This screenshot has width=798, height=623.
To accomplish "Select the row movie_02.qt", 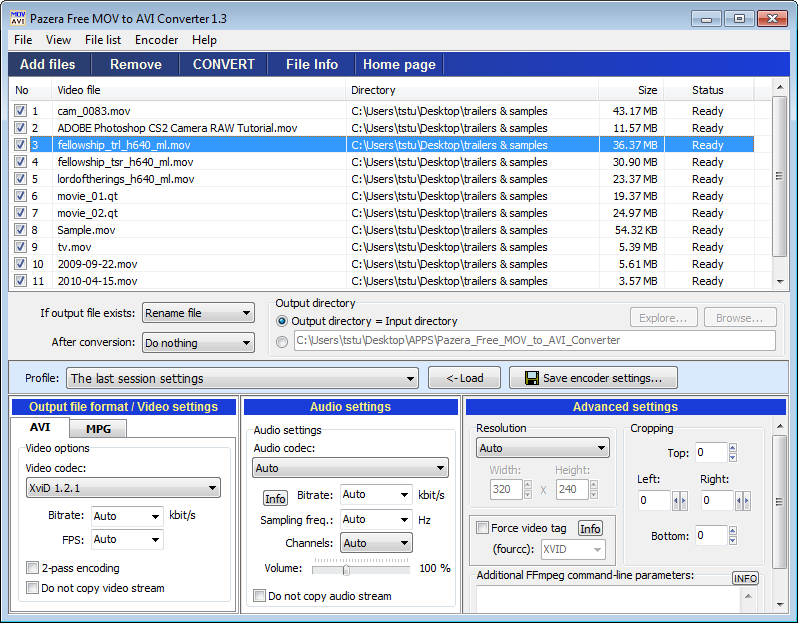I will pos(382,213).
